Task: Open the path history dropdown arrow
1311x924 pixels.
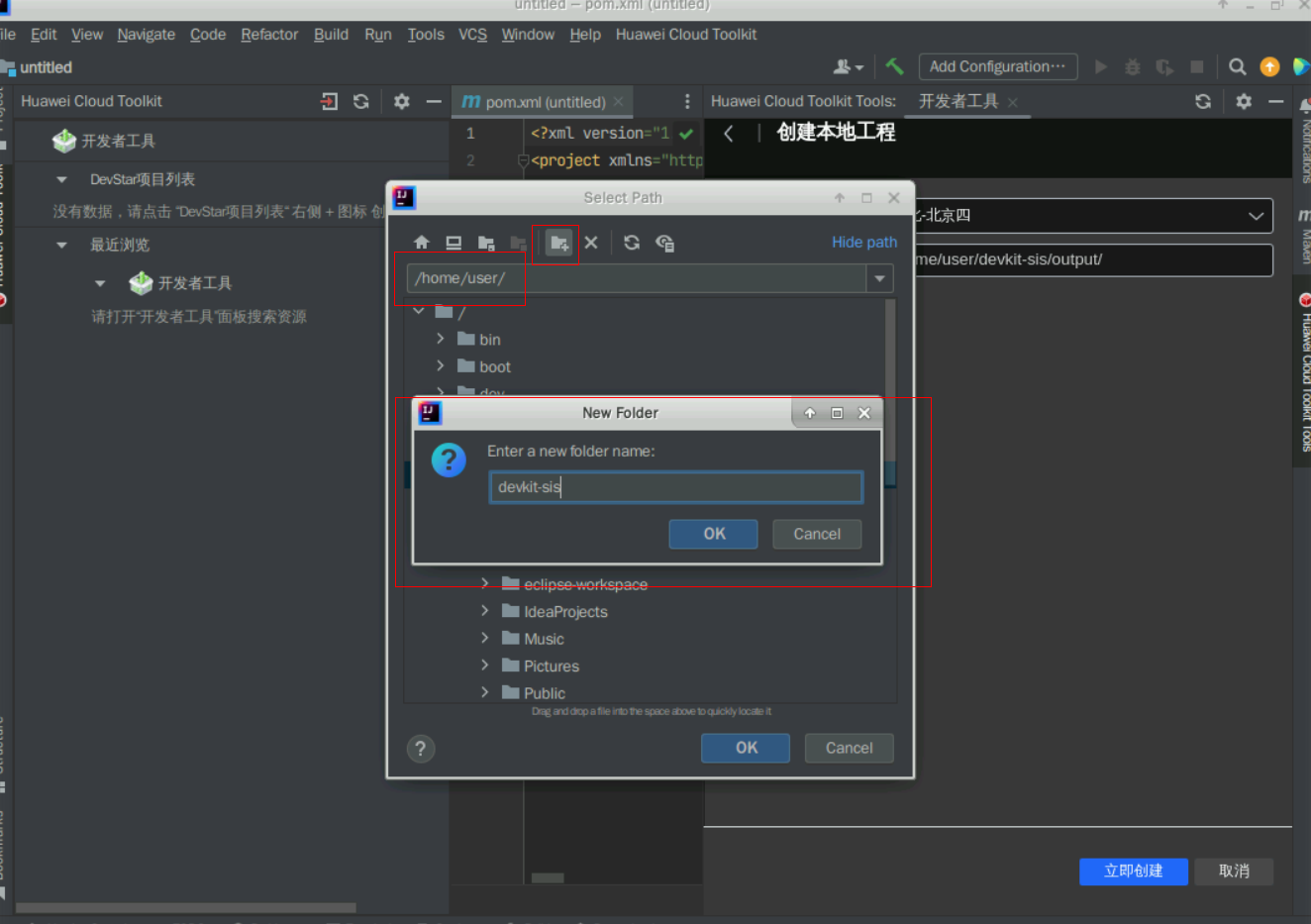Action: 879,278
